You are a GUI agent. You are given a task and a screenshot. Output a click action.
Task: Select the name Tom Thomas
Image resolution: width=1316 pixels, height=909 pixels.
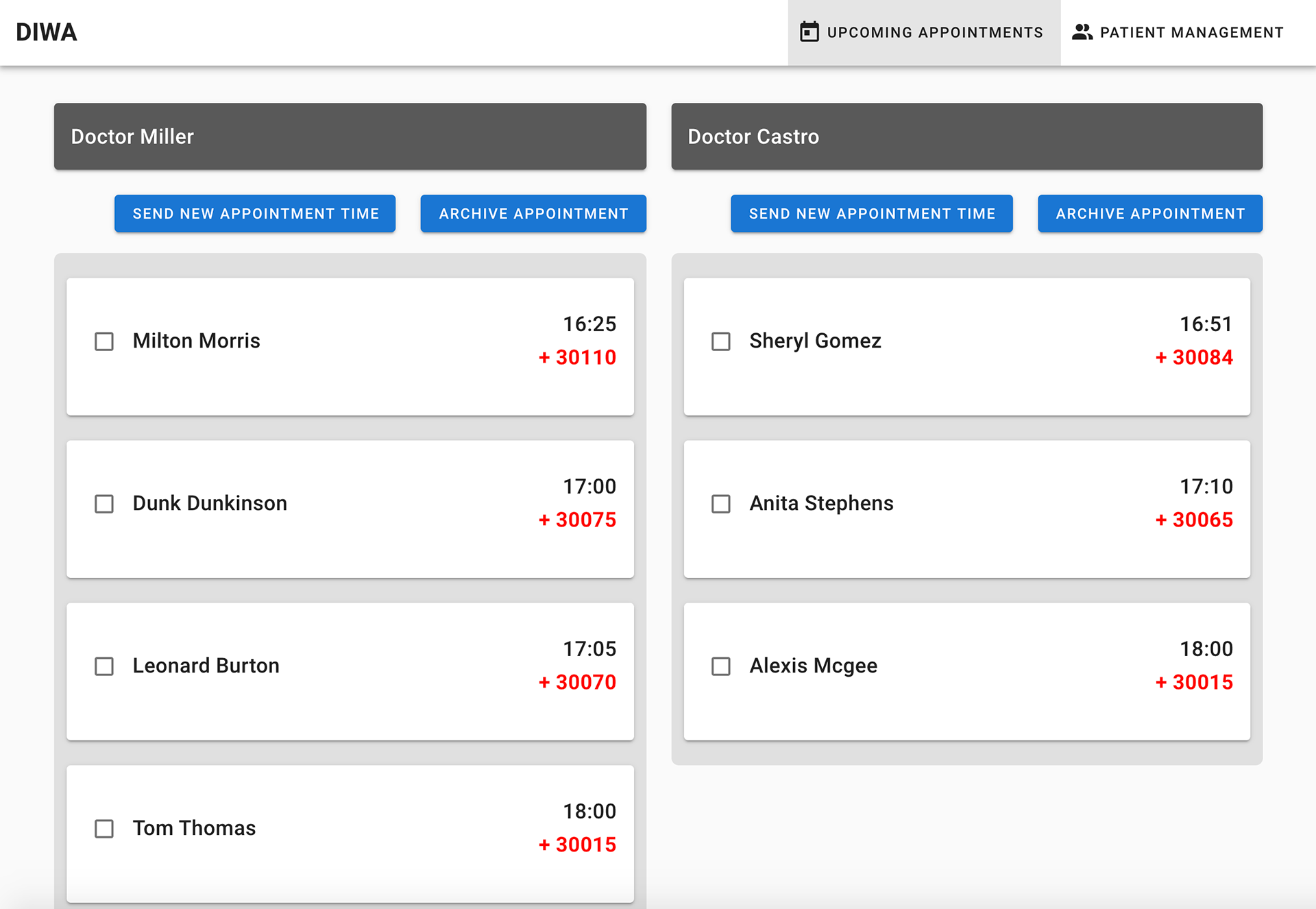tap(194, 828)
